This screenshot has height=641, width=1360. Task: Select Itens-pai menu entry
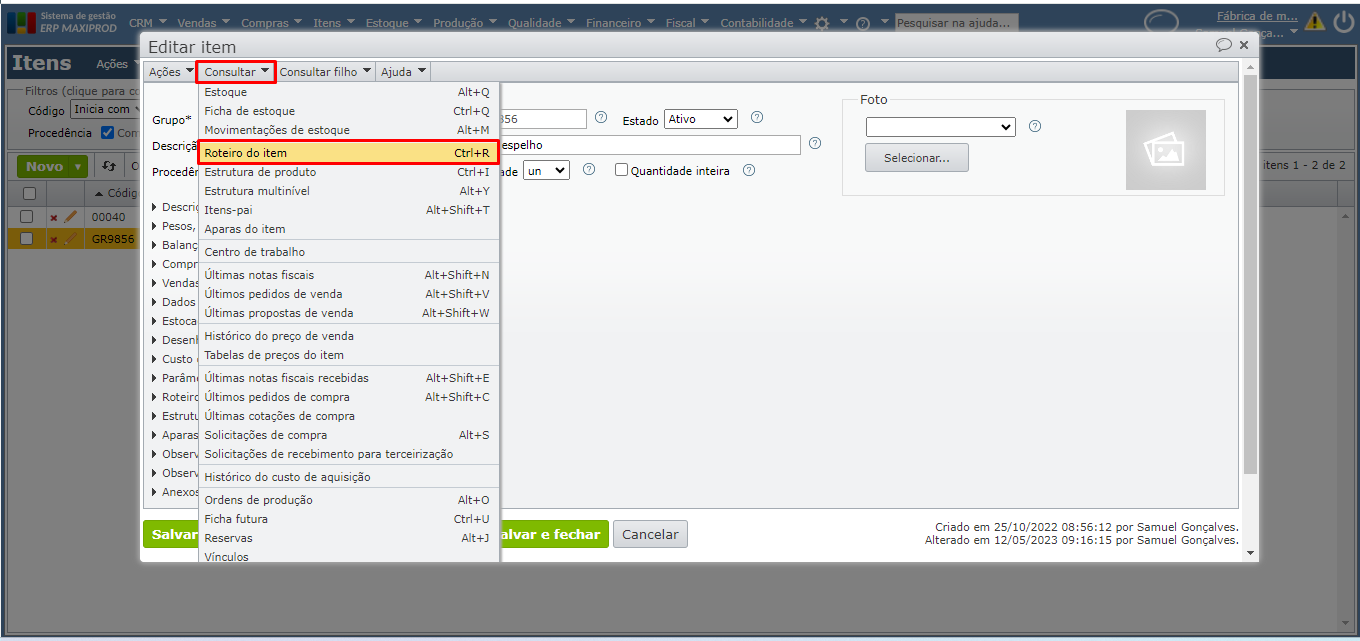[348, 210]
